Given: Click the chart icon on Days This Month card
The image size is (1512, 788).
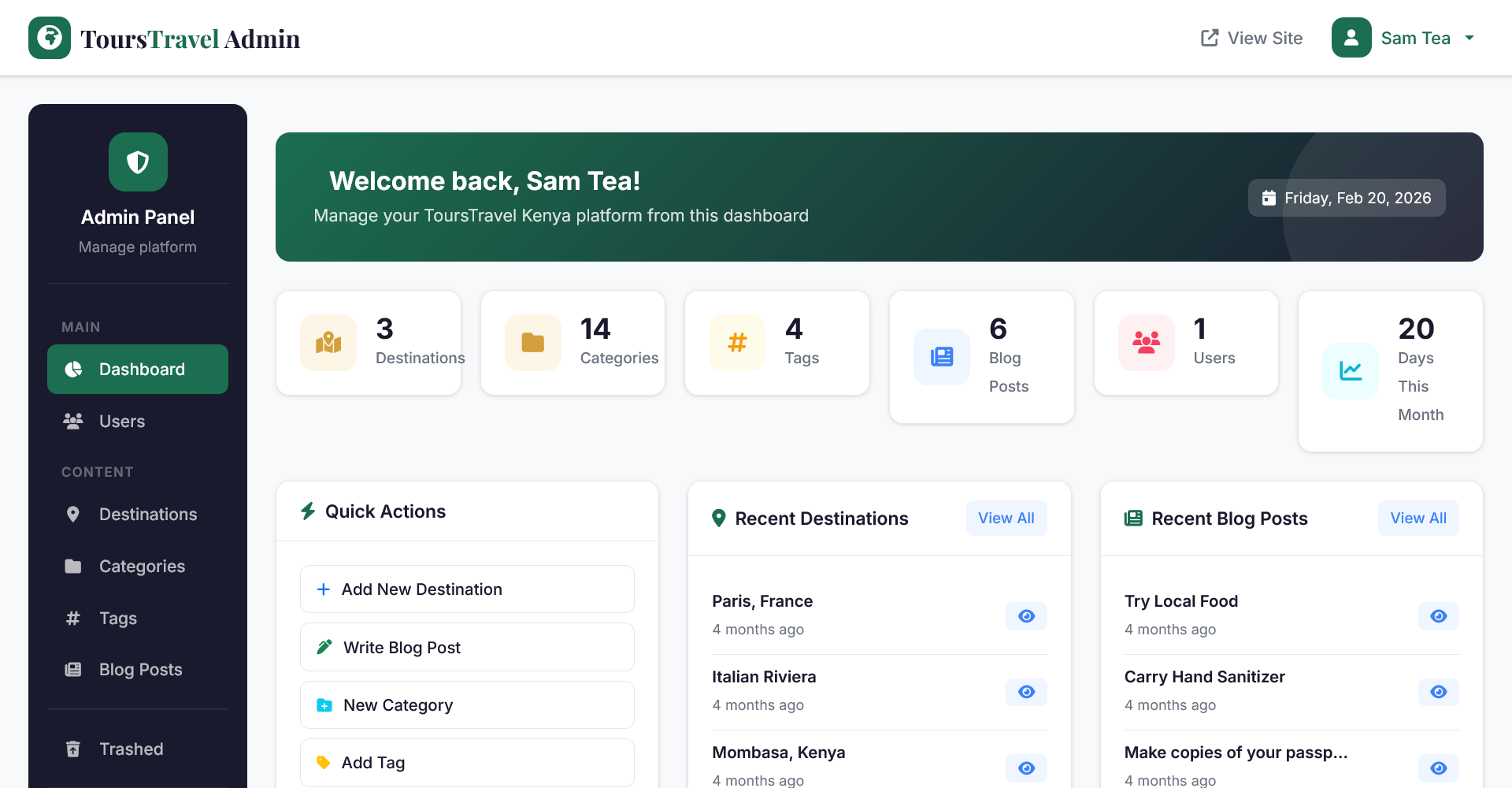Looking at the screenshot, I should click(1351, 371).
